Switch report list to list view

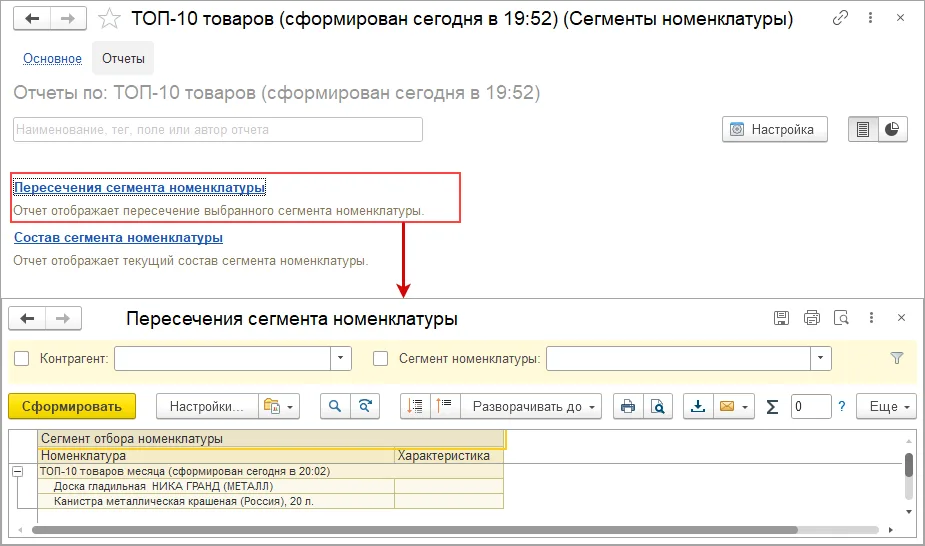[863, 129]
